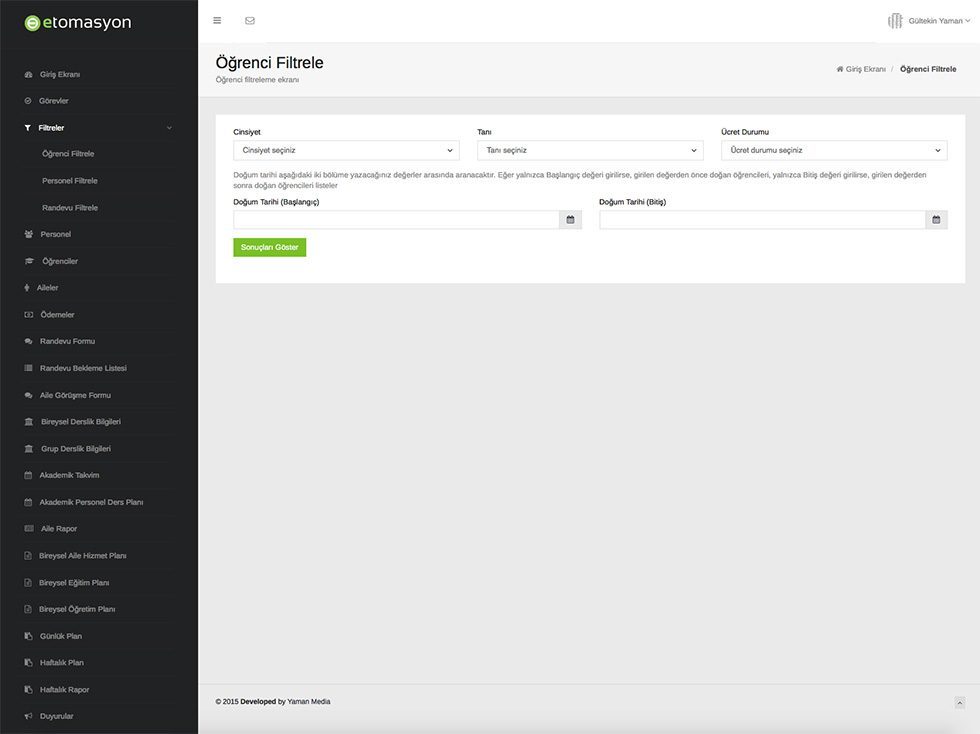Go to Bireysel Derslik Bilgileri

81,422
